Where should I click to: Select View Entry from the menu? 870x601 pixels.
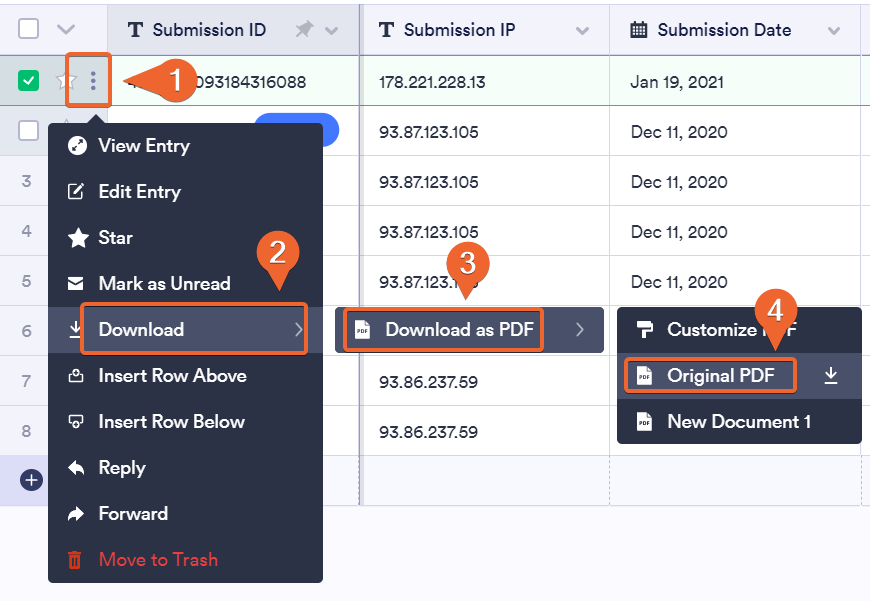(145, 145)
